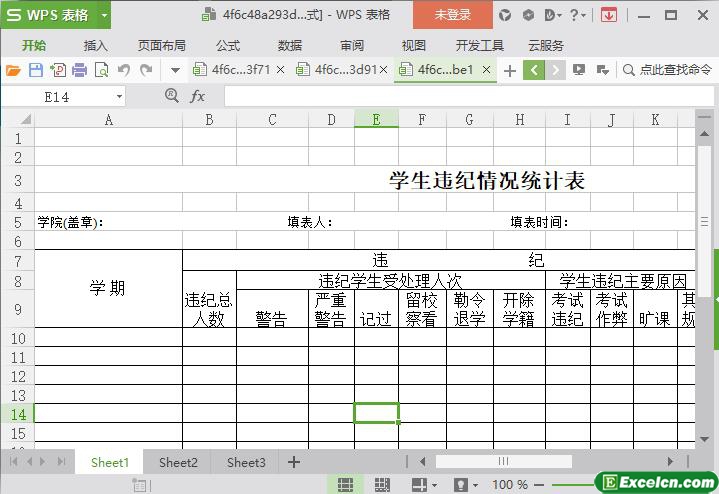Click the Print icon
Viewport: 719px width, 494px height.
coord(79,70)
